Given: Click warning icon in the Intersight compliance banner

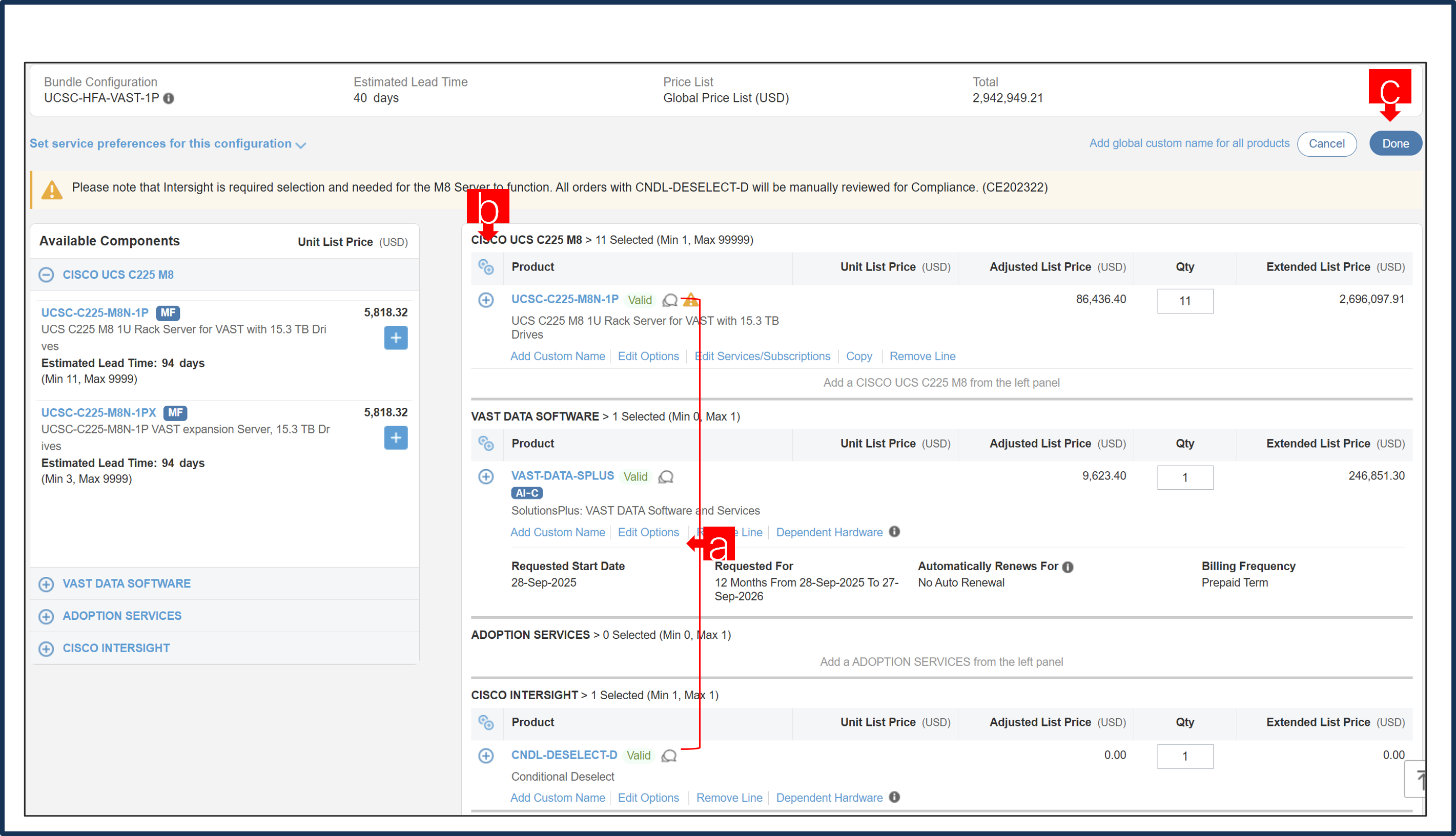Looking at the screenshot, I should click(52, 189).
